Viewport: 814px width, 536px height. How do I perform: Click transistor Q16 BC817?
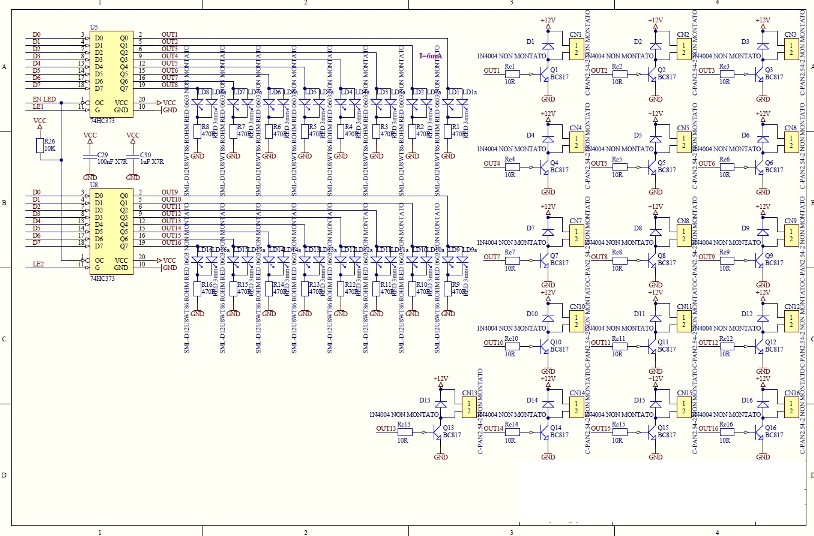pos(760,432)
